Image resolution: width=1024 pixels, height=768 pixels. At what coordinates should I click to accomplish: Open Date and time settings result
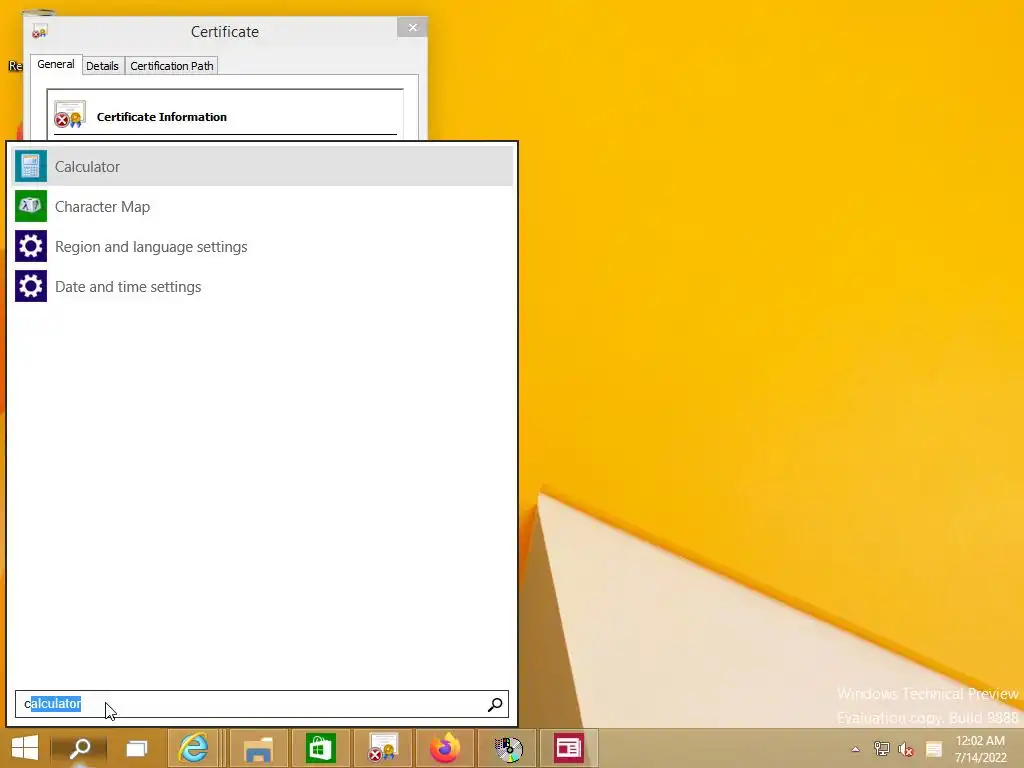point(262,287)
